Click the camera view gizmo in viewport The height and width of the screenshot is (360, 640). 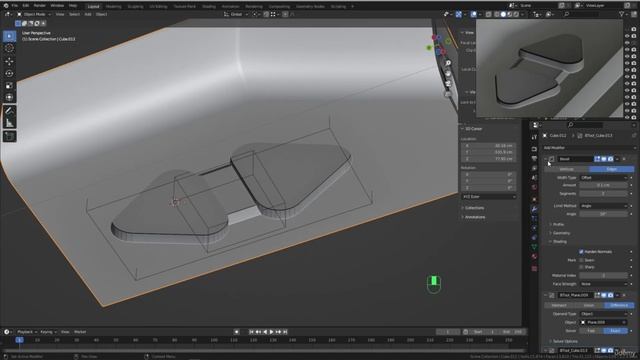(x=448, y=84)
